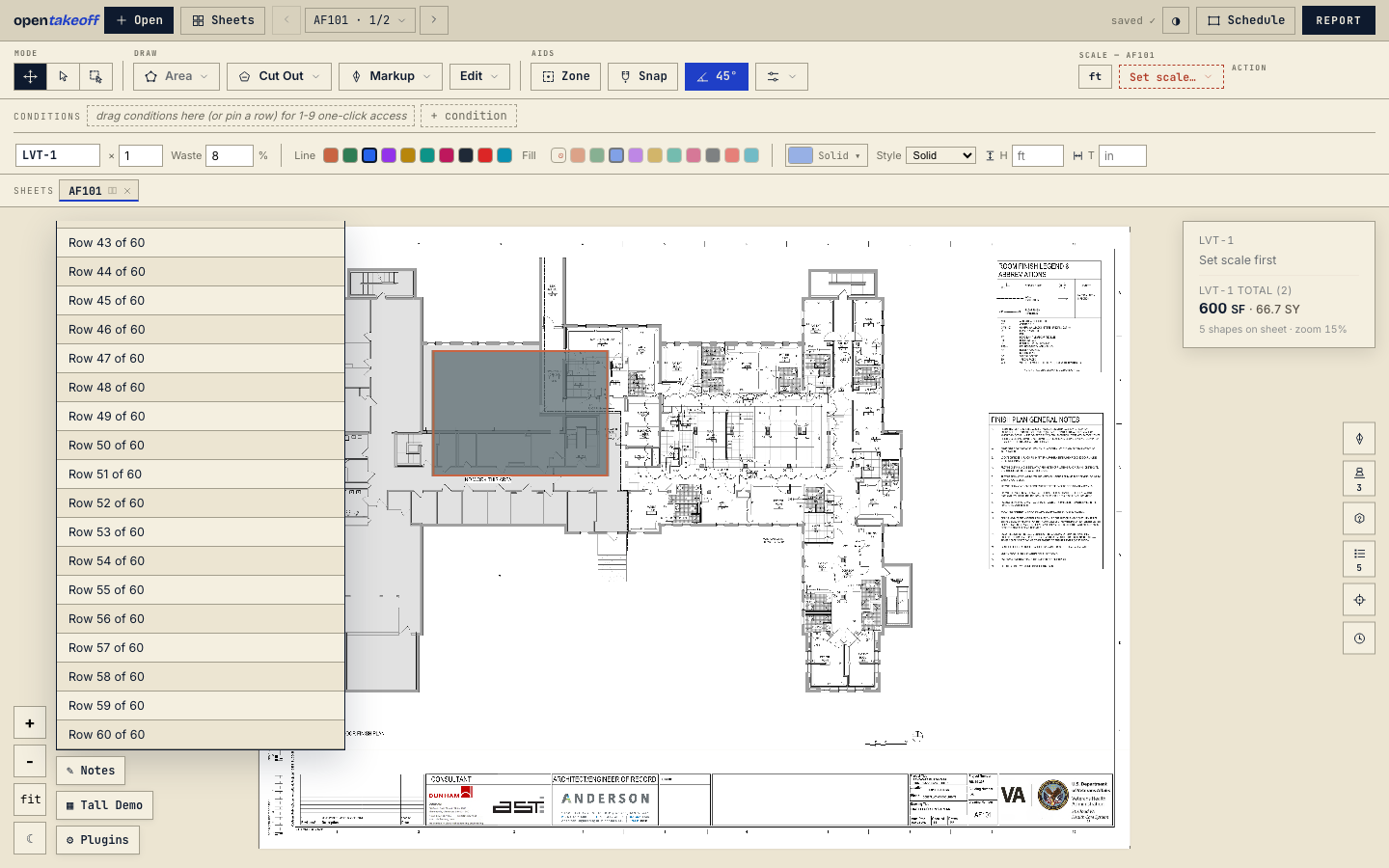Select Row 51 of 60
This screenshot has height=868, width=1389.
[201, 475]
